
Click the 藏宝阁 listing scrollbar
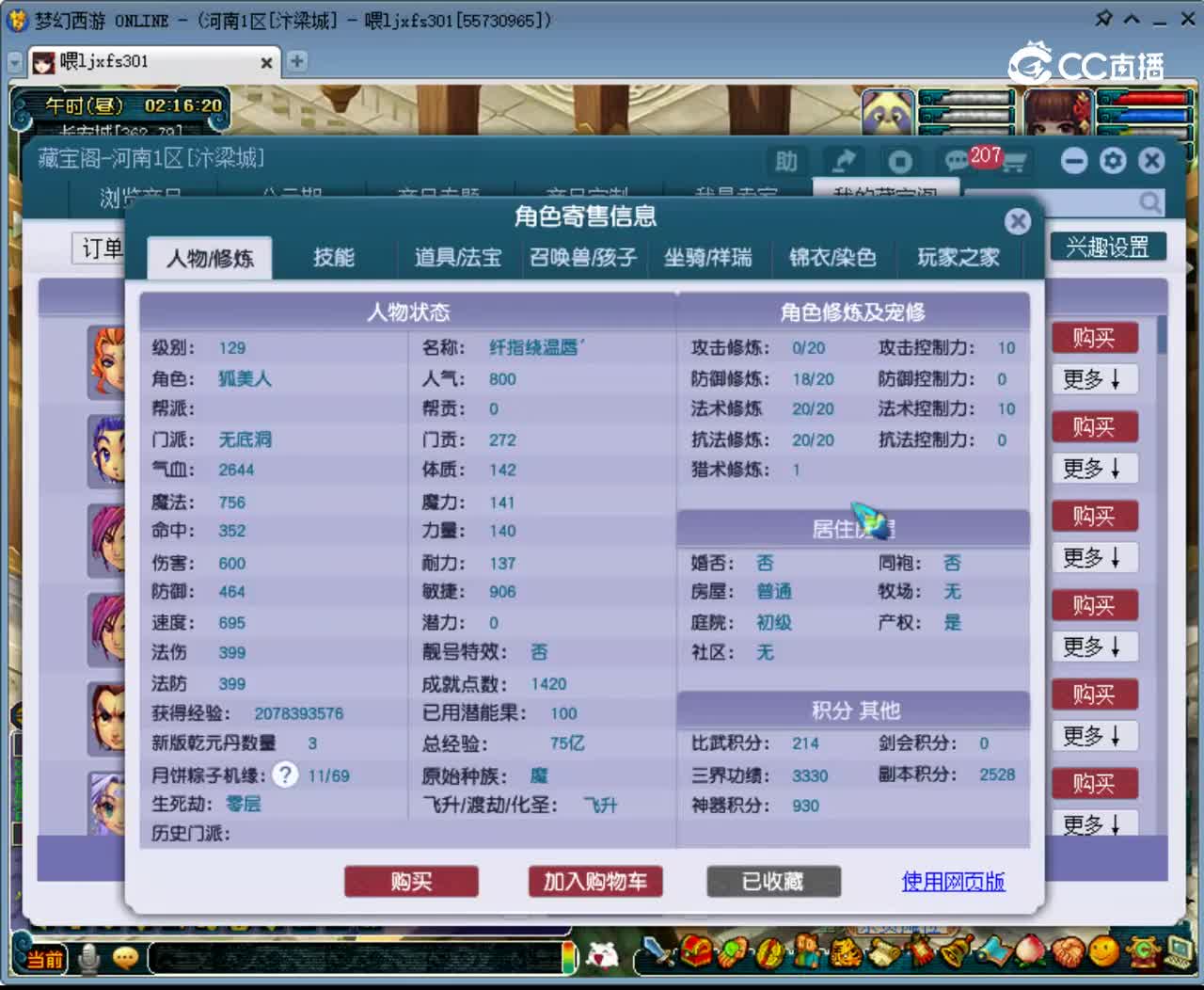1163,335
